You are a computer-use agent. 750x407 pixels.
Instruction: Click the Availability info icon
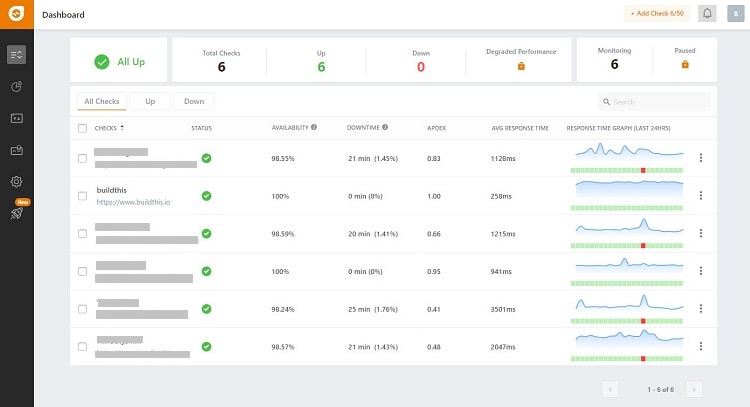[314, 127]
